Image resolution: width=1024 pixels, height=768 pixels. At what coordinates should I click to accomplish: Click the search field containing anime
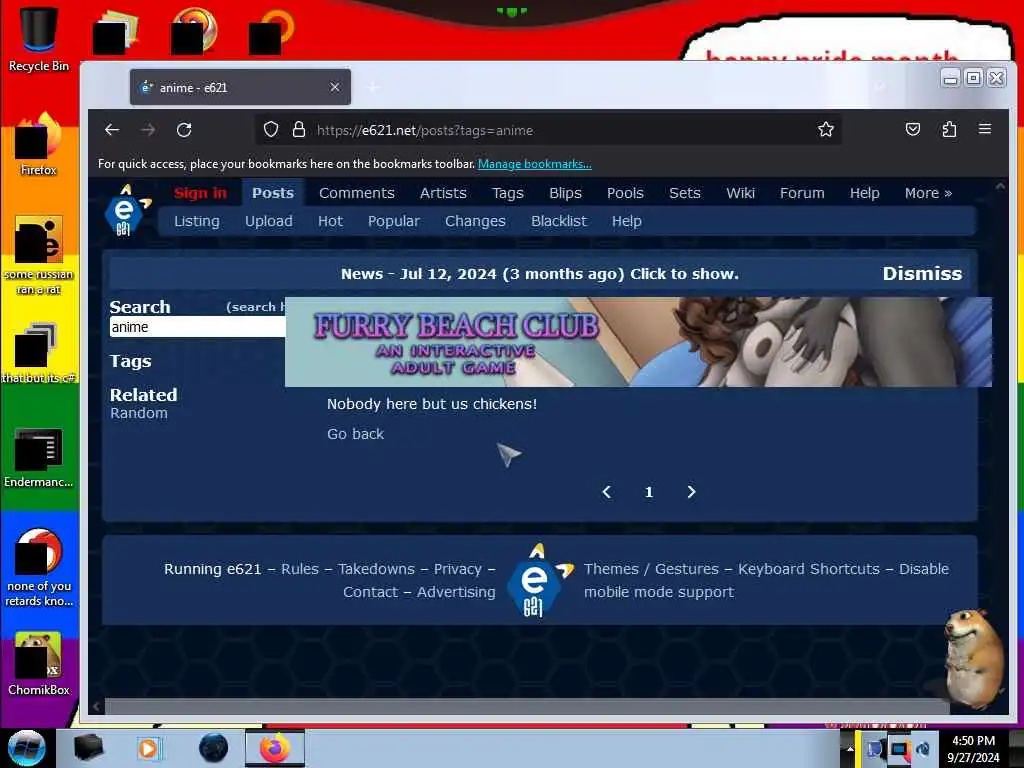197,327
